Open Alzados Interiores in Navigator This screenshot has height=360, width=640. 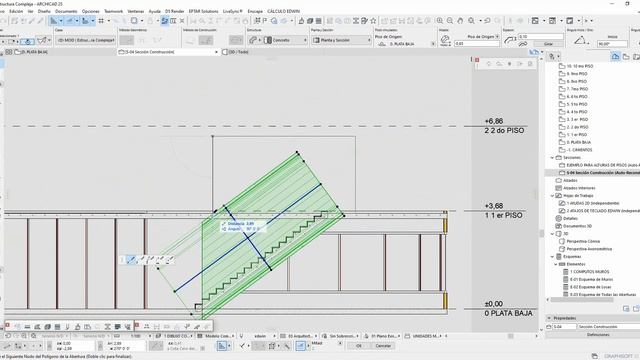(x=579, y=188)
